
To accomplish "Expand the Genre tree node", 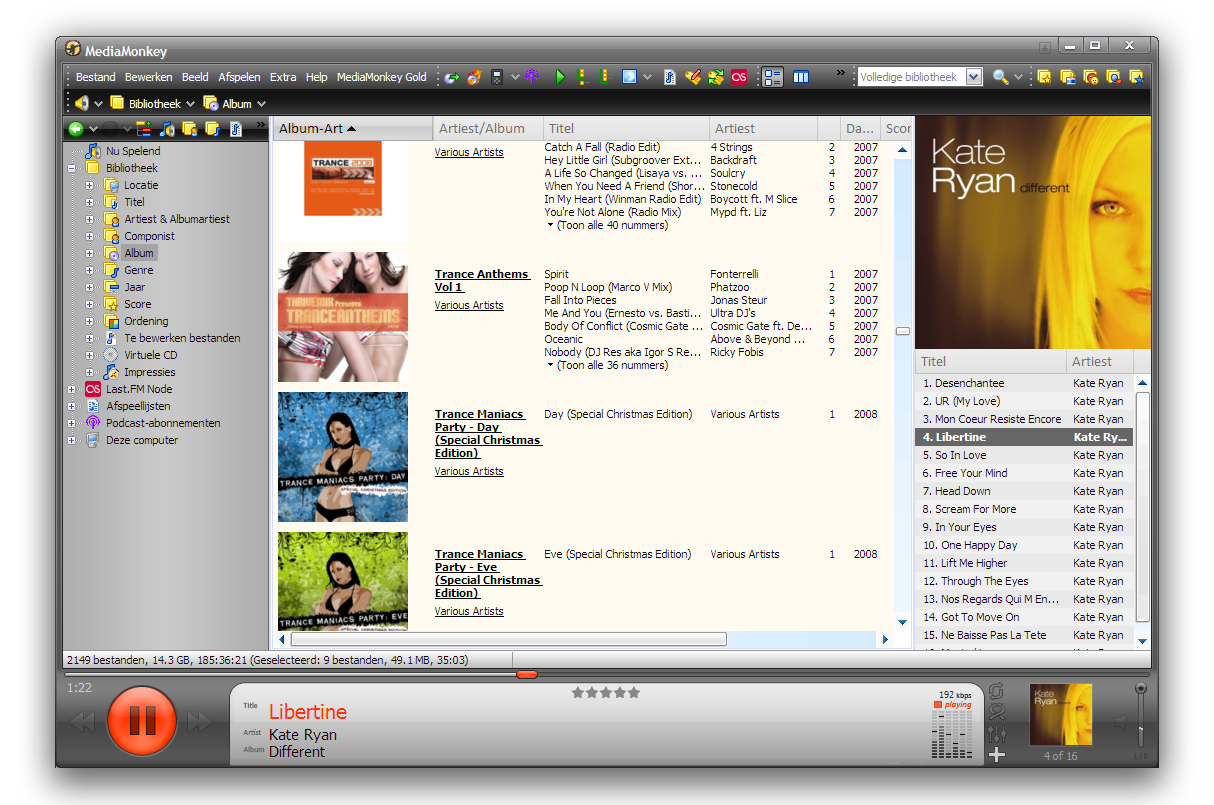I will coord(90,270).
